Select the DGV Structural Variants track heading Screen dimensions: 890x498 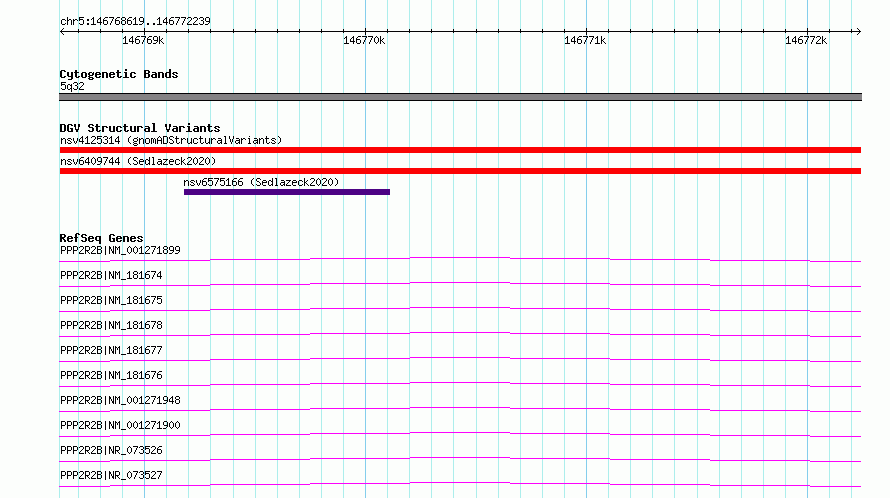(140, 128)
